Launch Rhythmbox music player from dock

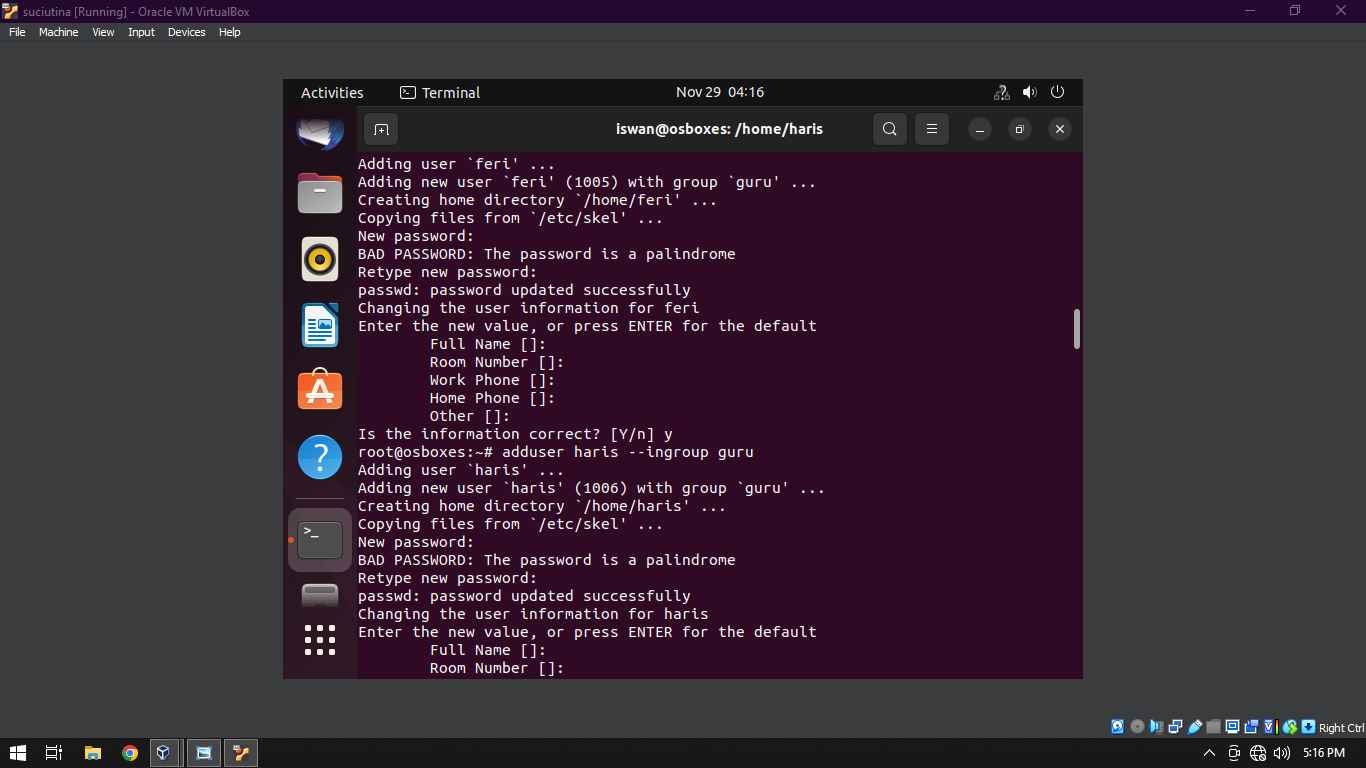[x=320, y=259]
